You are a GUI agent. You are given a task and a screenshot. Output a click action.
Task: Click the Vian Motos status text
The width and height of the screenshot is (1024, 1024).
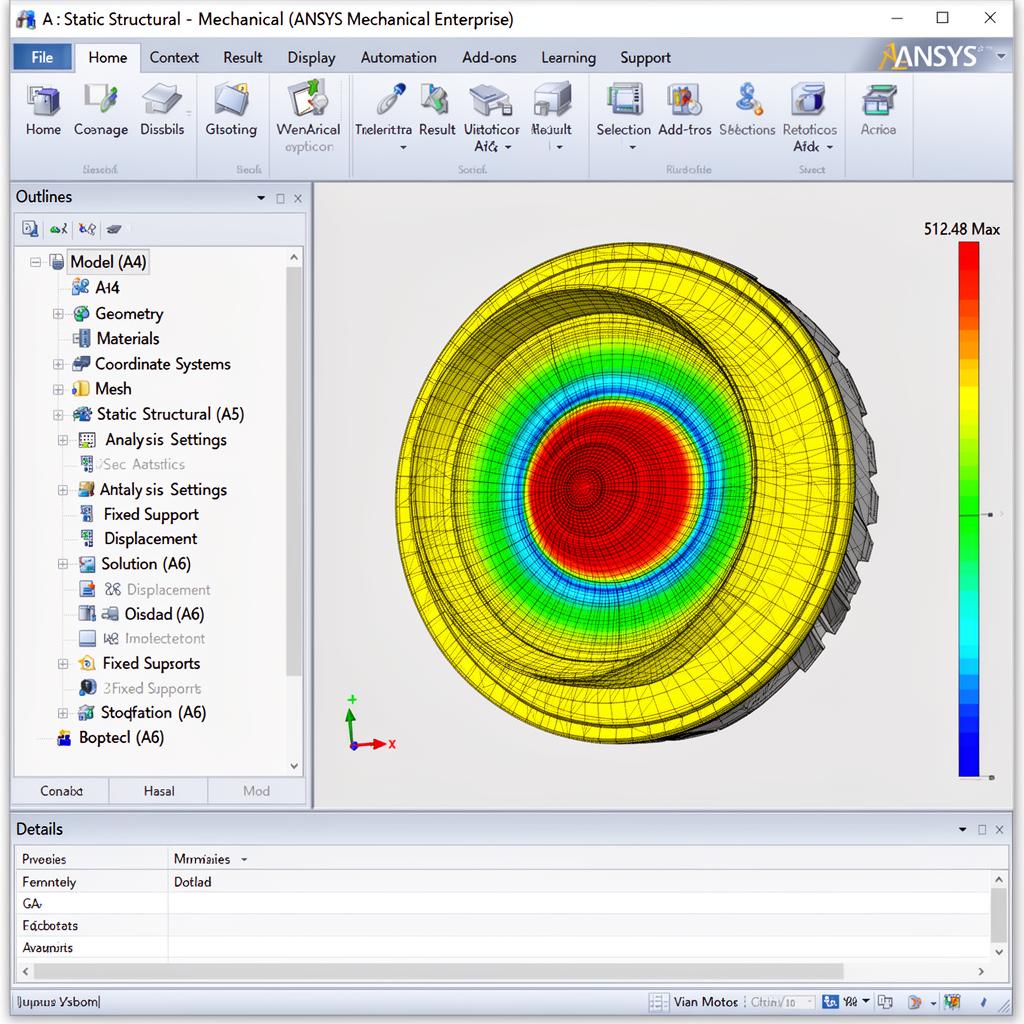pos(705,1002)
